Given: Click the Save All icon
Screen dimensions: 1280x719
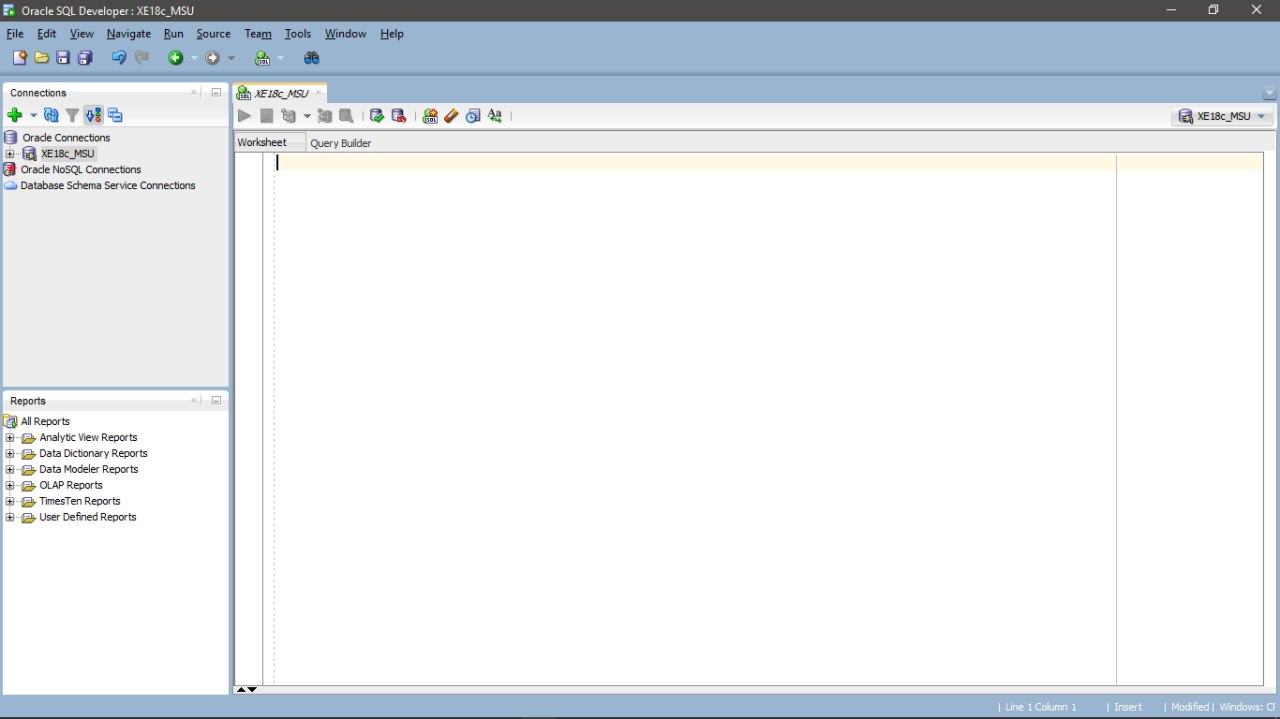Looking at the screenshot, I should (x=85, y=58).
